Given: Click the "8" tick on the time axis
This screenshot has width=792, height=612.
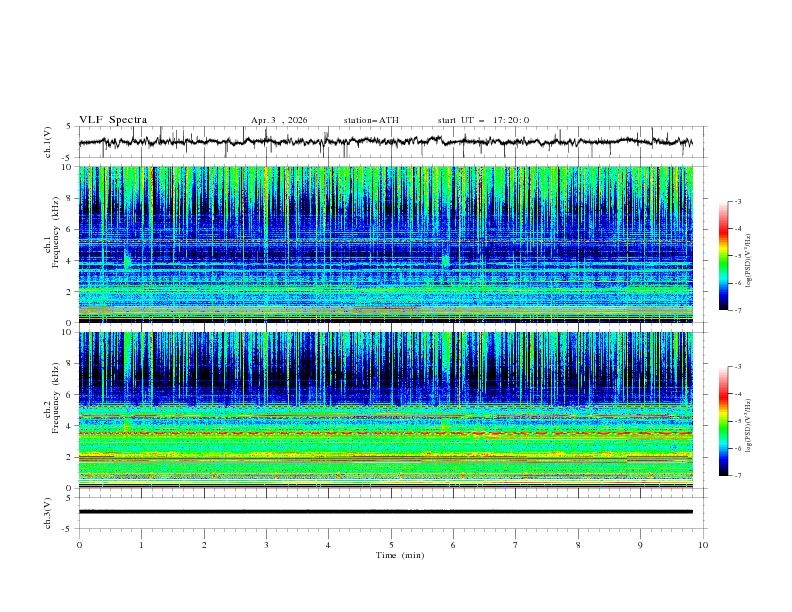Looking at the screenshot, I should coord(578,545).
